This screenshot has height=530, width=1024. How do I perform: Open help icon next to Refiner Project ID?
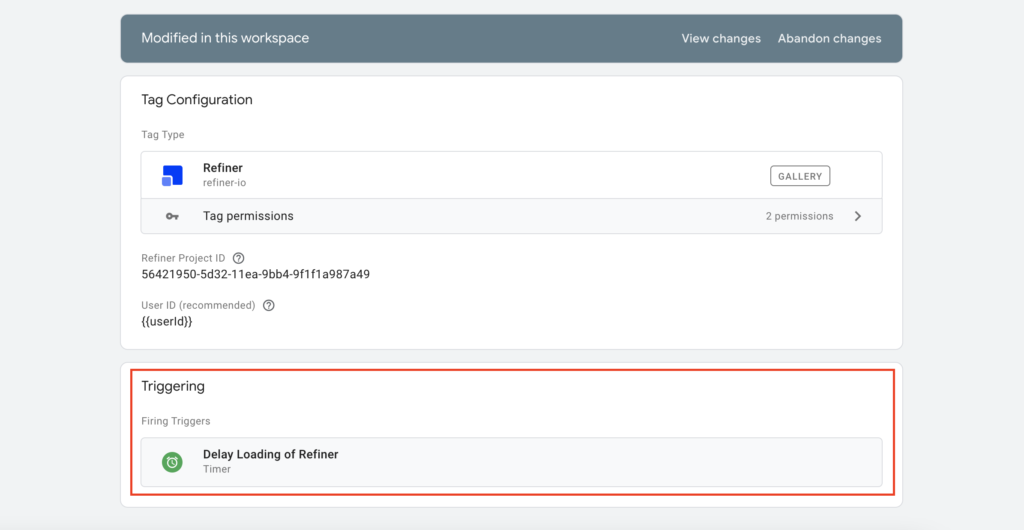pyautogui.click(x=238, y=258)
